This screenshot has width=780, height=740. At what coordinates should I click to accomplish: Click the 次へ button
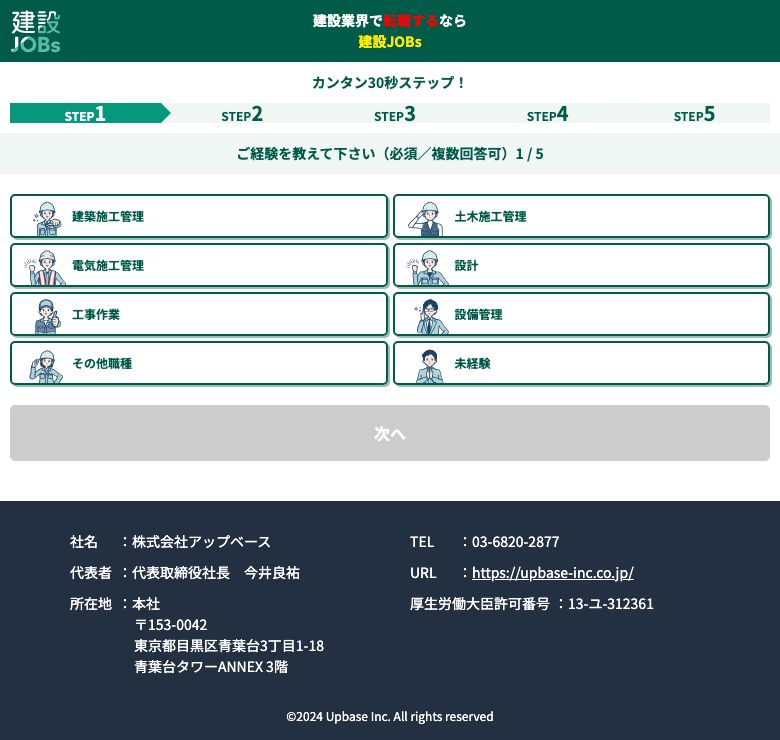pos(390,433)
